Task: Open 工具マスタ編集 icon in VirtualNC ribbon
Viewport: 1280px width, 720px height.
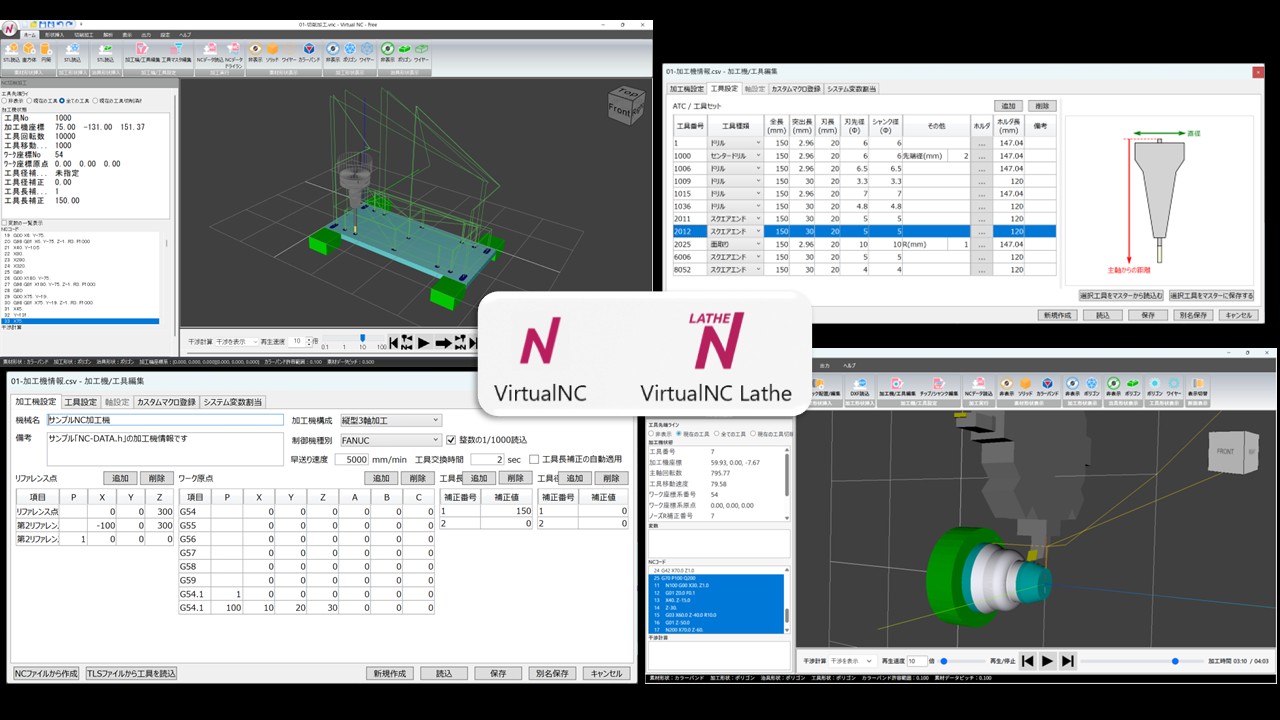Action: 176,51
